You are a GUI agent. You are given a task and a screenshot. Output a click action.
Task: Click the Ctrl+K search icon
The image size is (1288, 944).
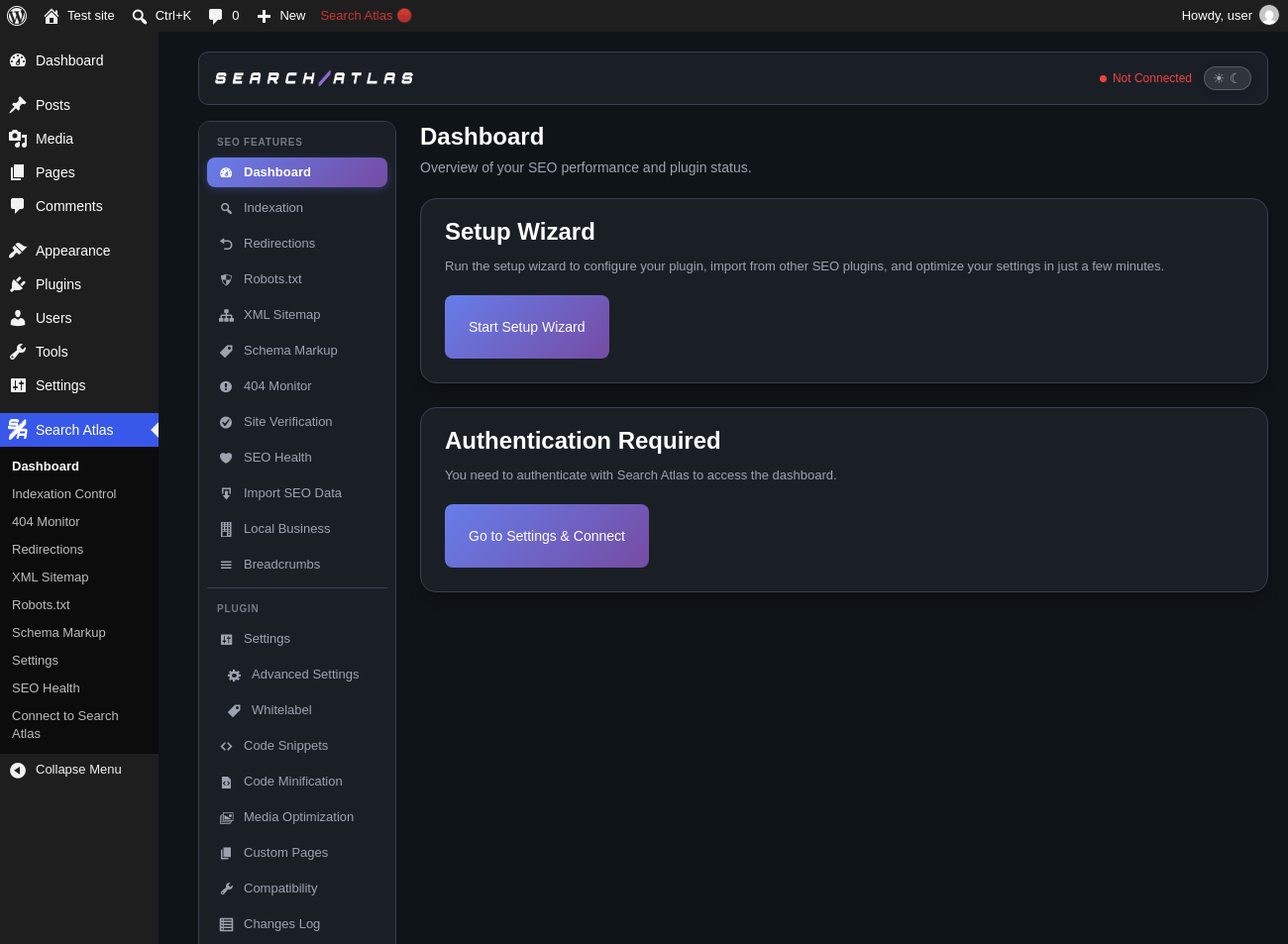pyautogui.click(x=140, y=16)
